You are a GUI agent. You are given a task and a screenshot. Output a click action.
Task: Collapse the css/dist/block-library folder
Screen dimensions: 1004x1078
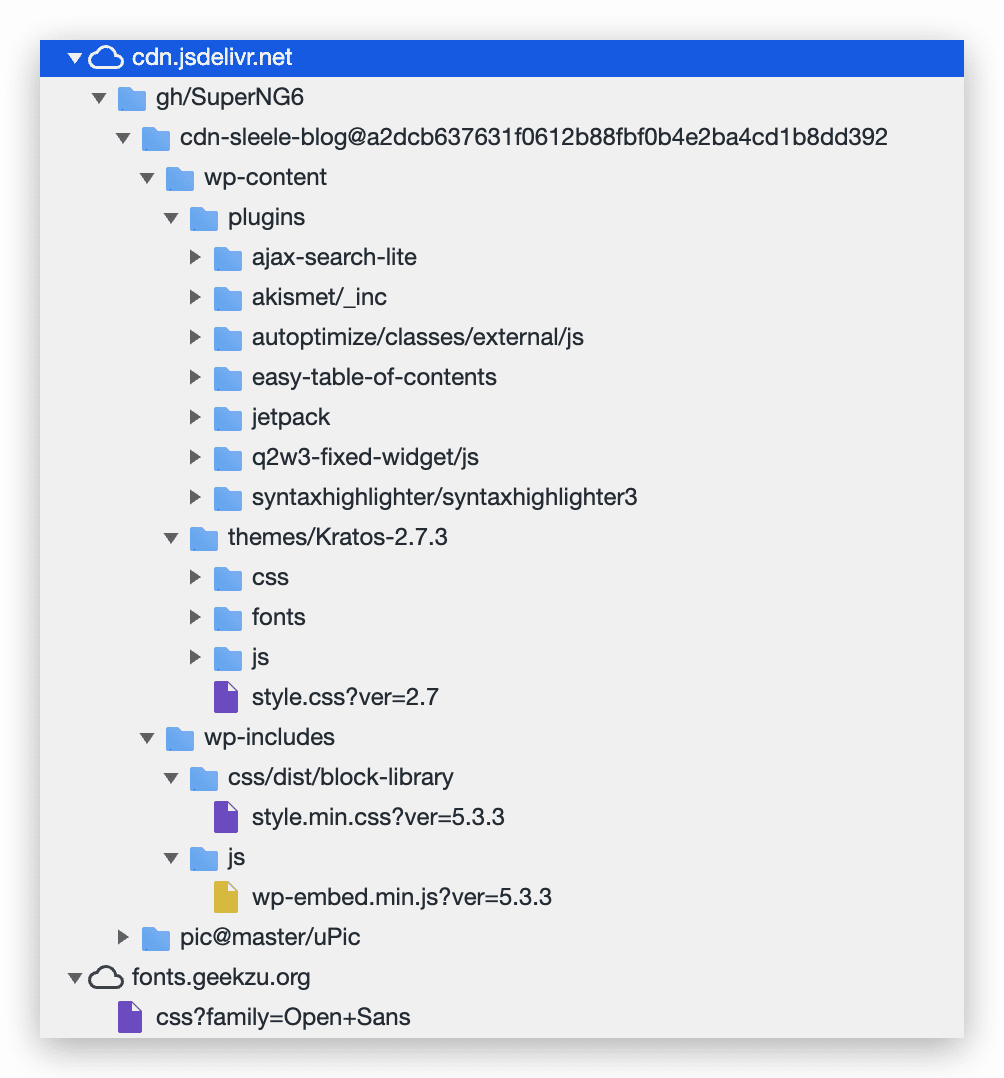coord(171,778)
